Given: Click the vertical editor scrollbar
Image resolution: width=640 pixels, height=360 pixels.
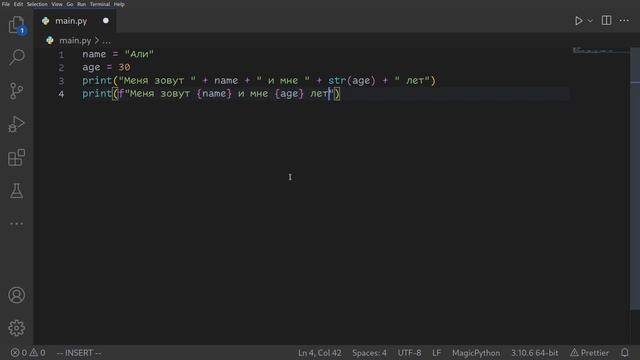Looking at the screenshot, I should (x=635, y=180).
